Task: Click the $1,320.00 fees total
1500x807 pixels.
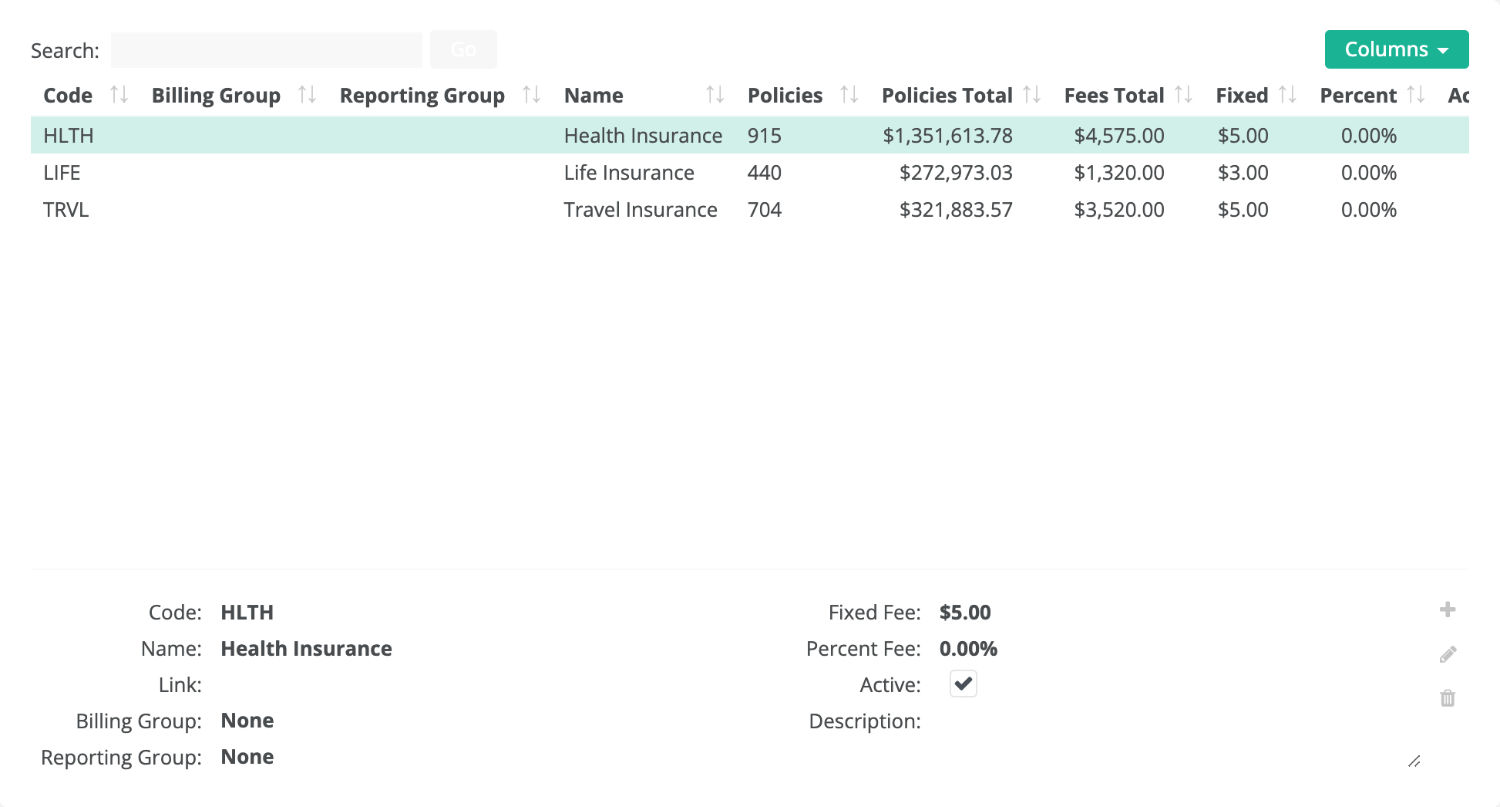Action: point(1119,172)
